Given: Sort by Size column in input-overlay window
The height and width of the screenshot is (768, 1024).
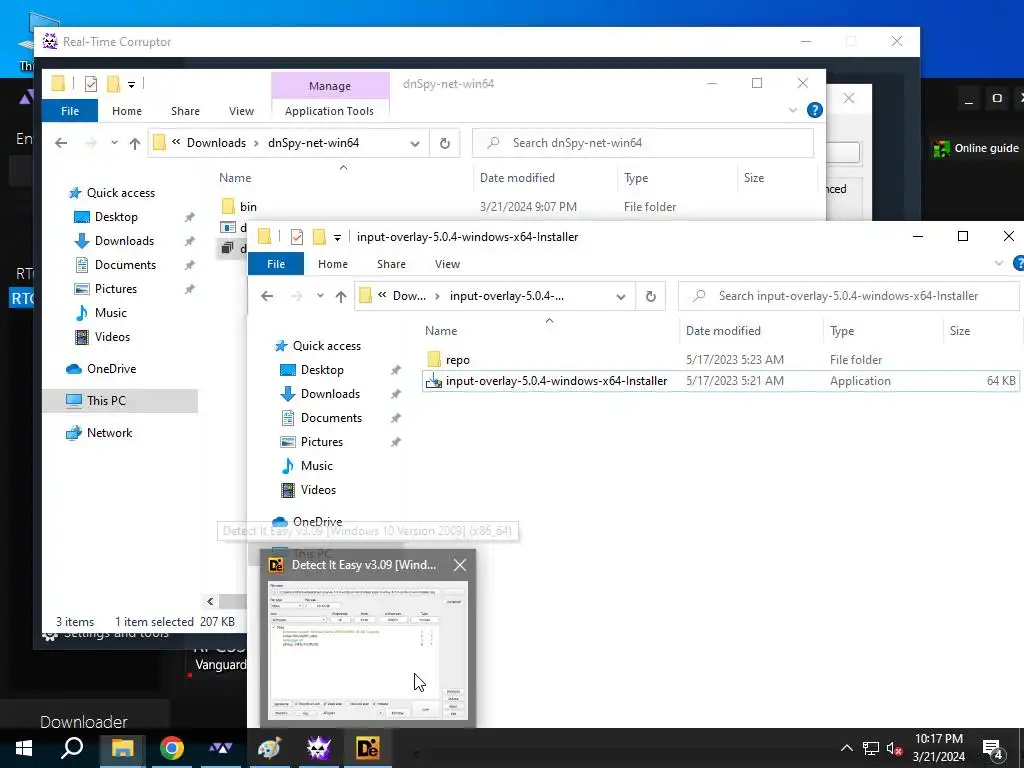Looking at the screenshot, I should 959,331.
